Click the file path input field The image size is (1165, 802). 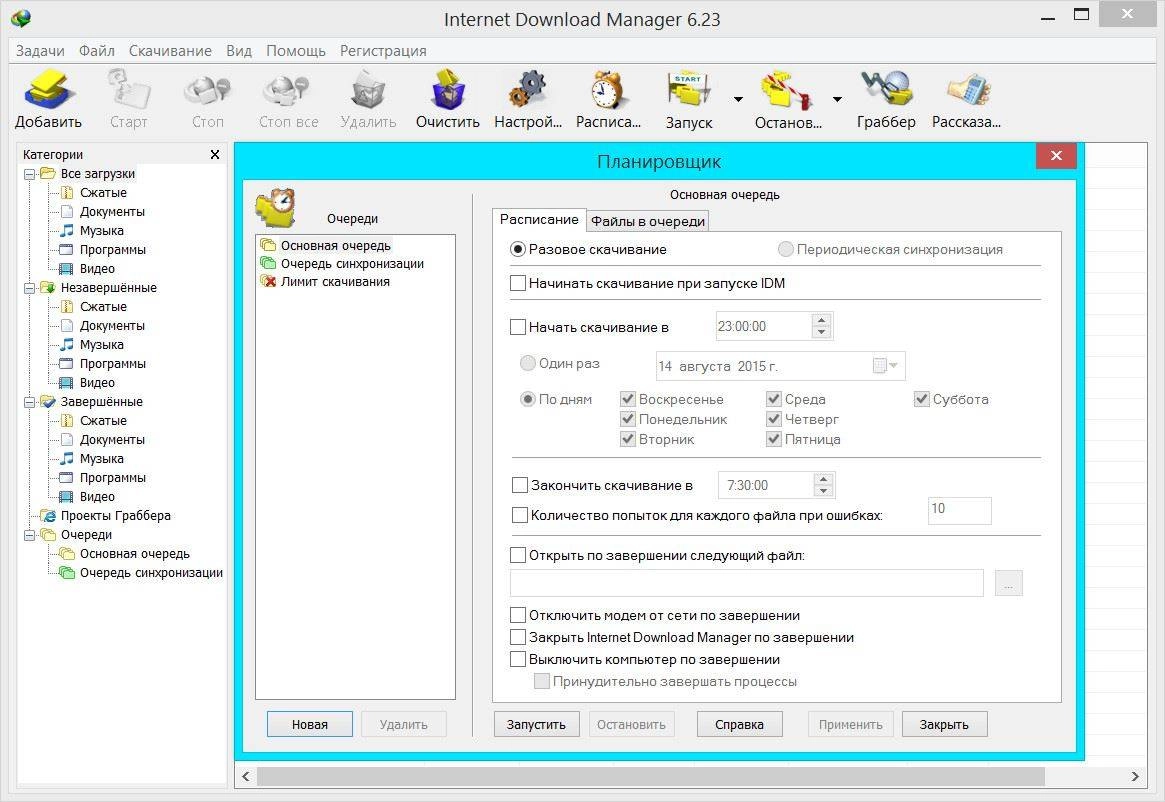point(747,583)
